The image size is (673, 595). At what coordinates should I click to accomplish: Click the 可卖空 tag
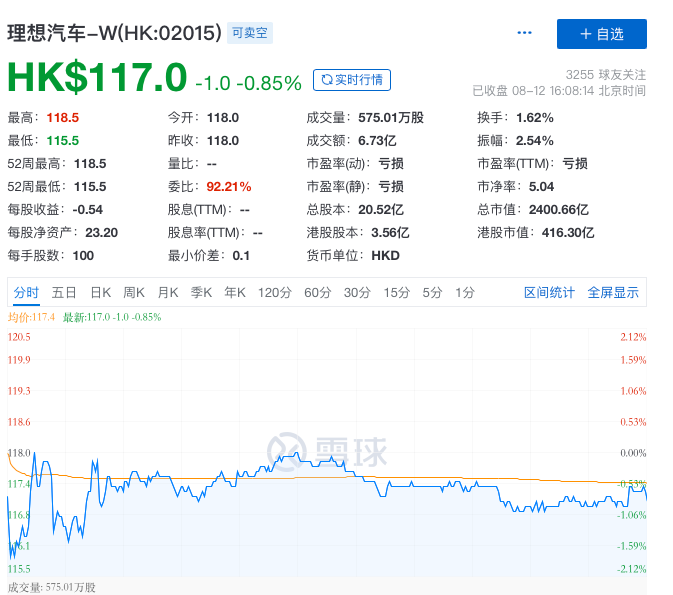tap(250, 33)
